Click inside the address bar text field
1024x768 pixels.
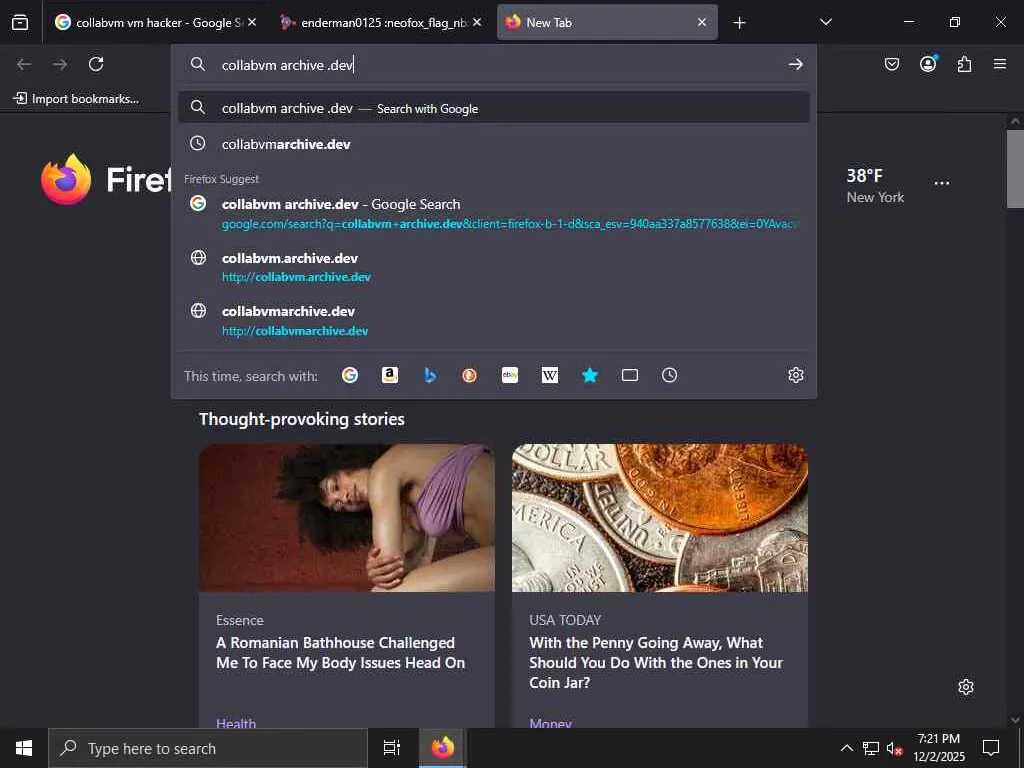click(496, 65)
